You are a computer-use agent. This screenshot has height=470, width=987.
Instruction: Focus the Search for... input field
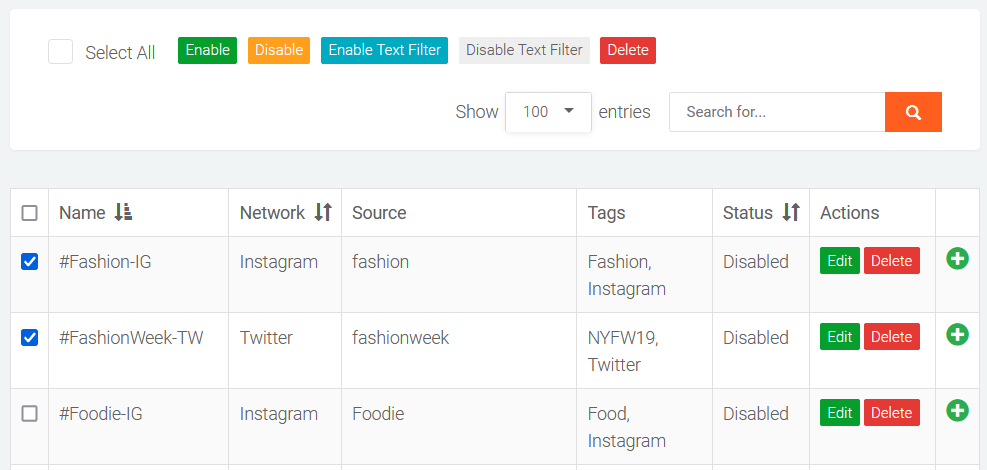click(777, 112)
